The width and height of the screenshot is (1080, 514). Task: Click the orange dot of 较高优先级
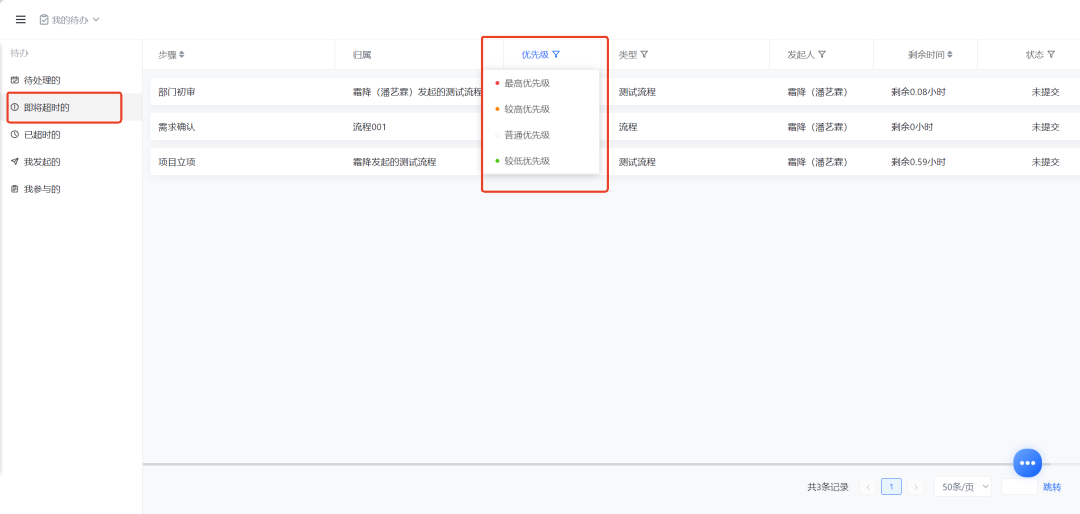coord(497,109)
